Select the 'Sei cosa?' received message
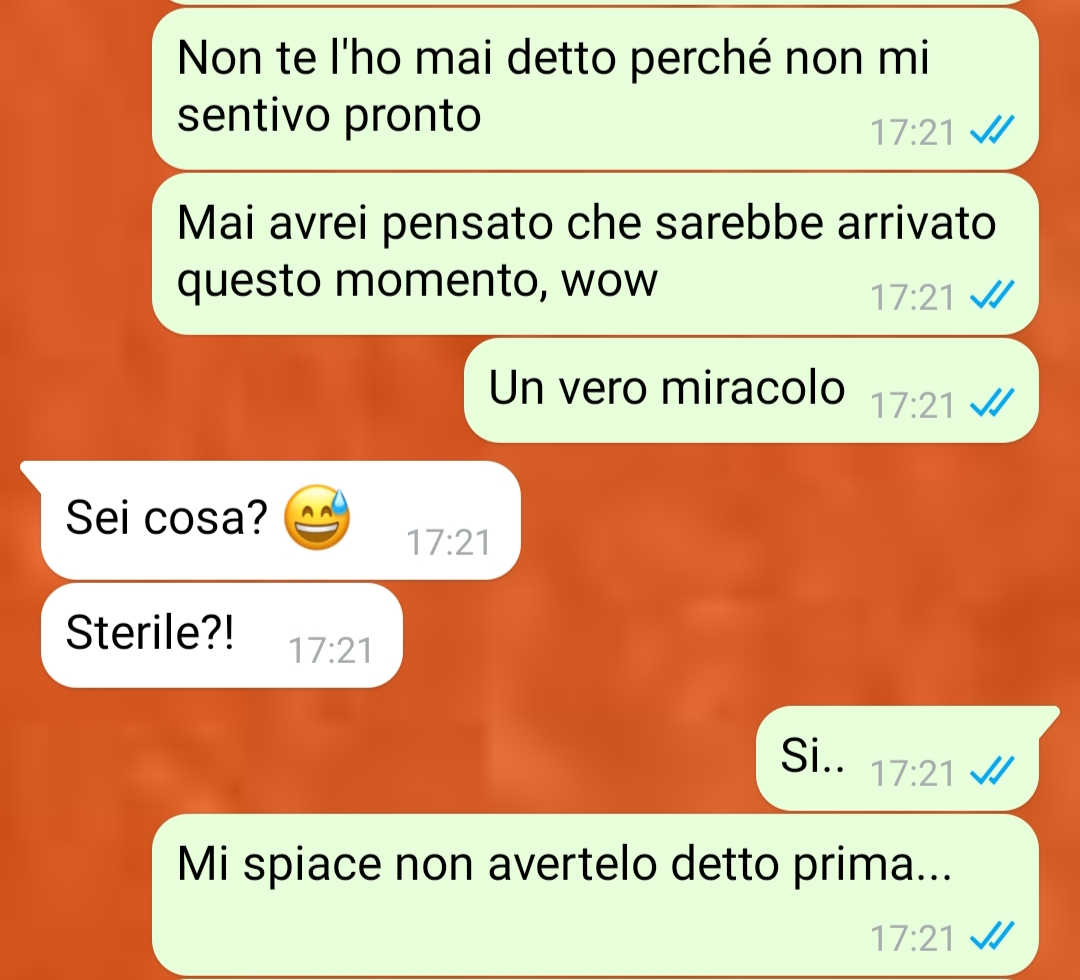 point(280,520)
